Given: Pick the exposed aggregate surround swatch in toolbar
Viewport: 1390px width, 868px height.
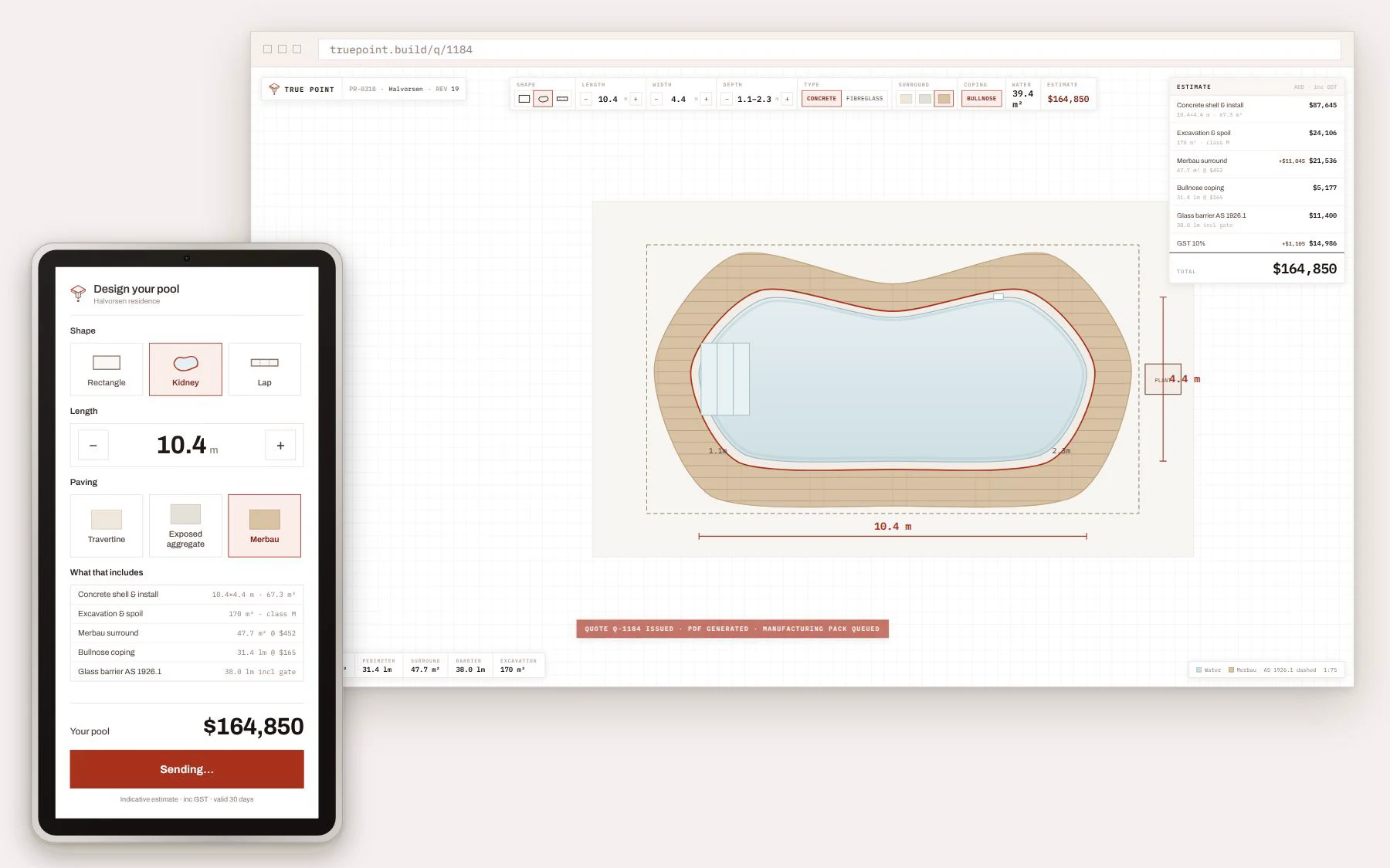Looking at the screenshot, I should tap(925, 99).
